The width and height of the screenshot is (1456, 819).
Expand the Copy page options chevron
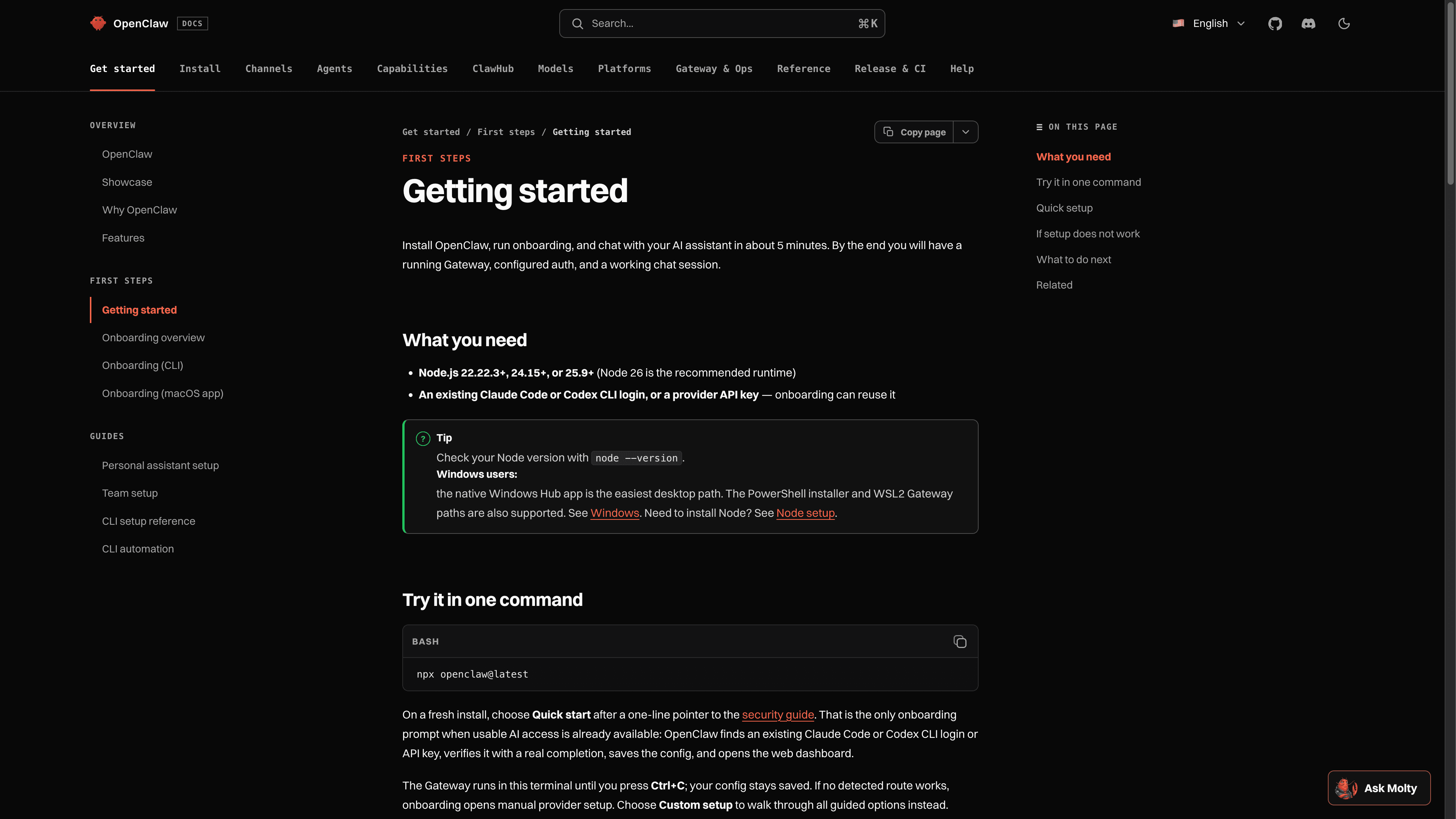pos(965,132)
